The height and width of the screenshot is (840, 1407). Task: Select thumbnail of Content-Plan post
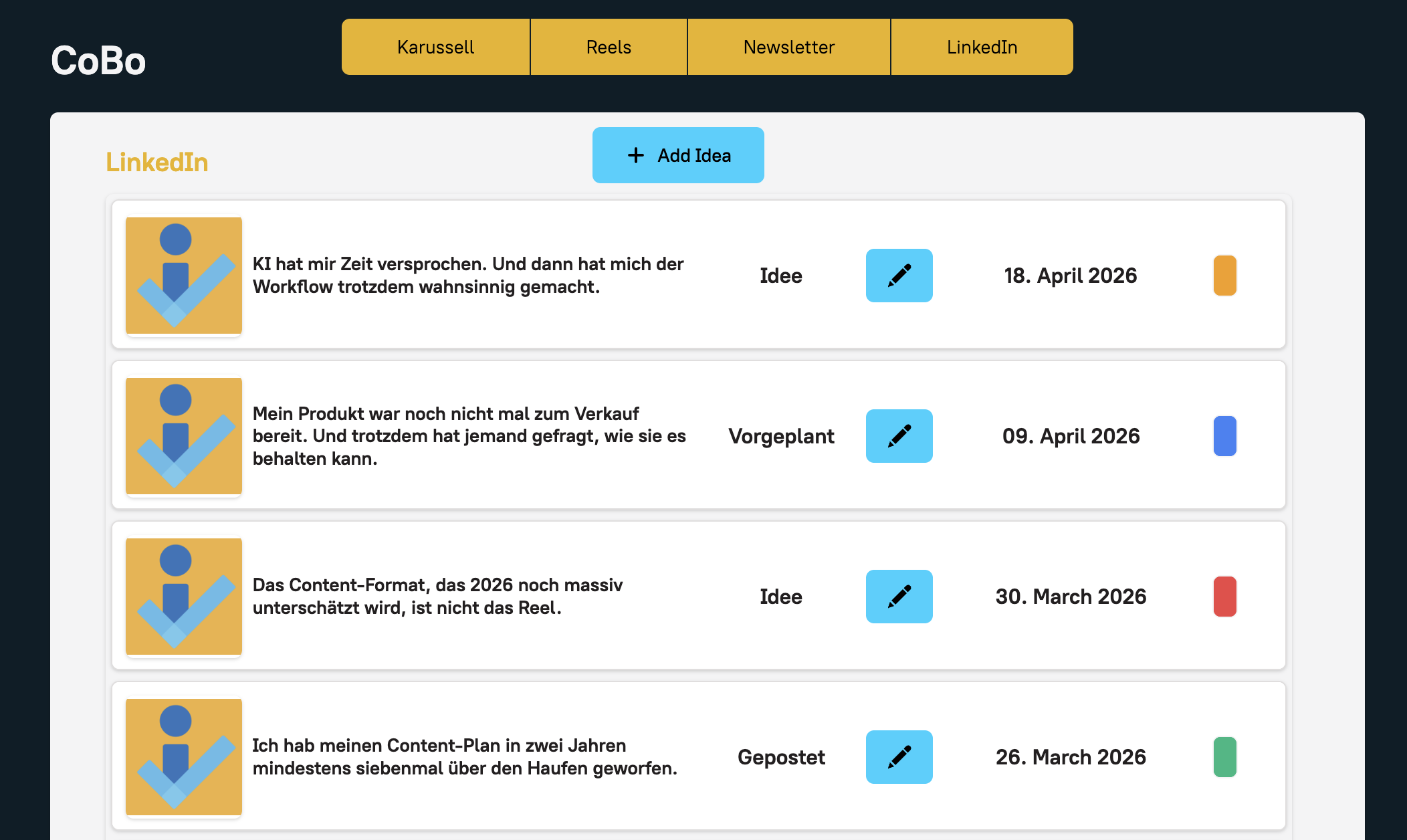(184, 757)
